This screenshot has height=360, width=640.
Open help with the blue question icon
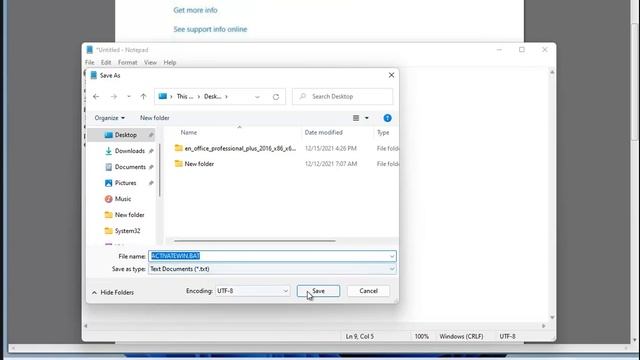coord(387,118)
